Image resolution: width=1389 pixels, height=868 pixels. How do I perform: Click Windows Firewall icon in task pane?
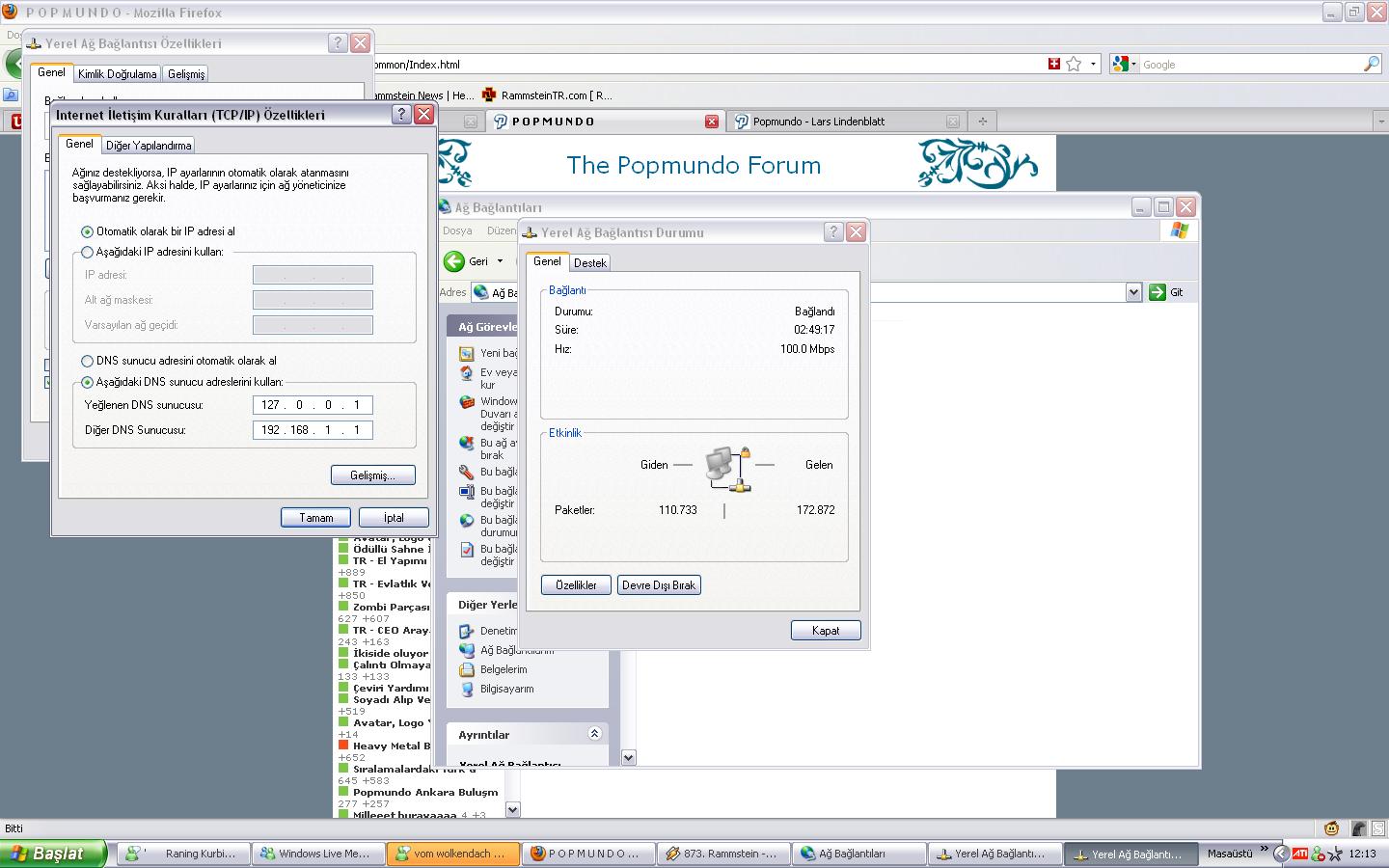467,402
